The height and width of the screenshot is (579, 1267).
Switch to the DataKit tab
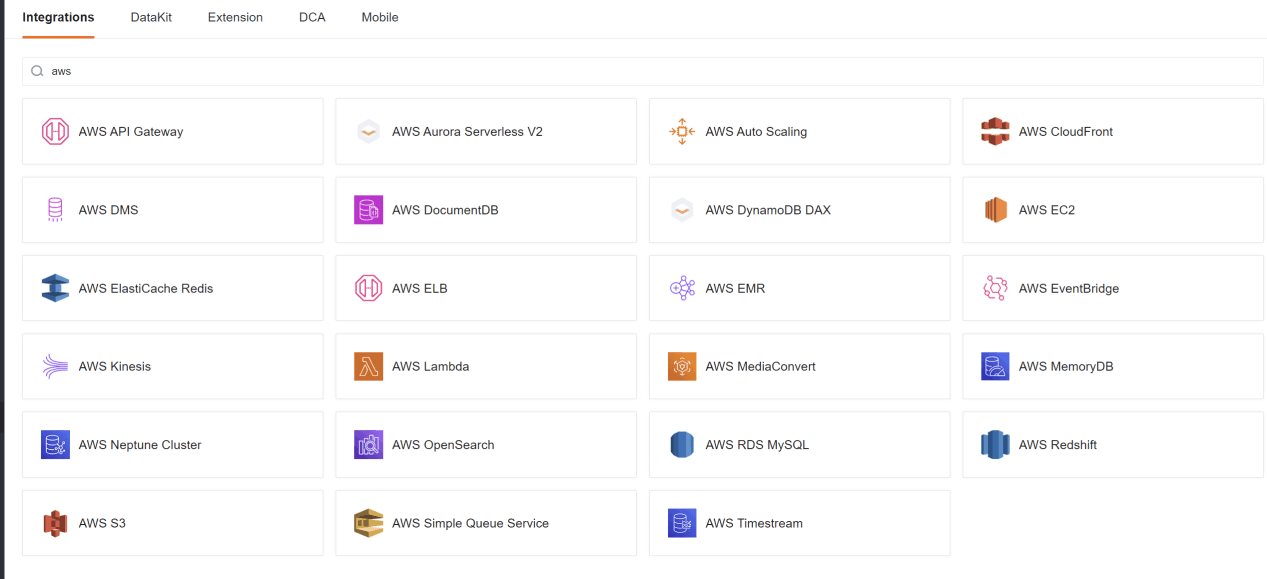coord(151,17)
